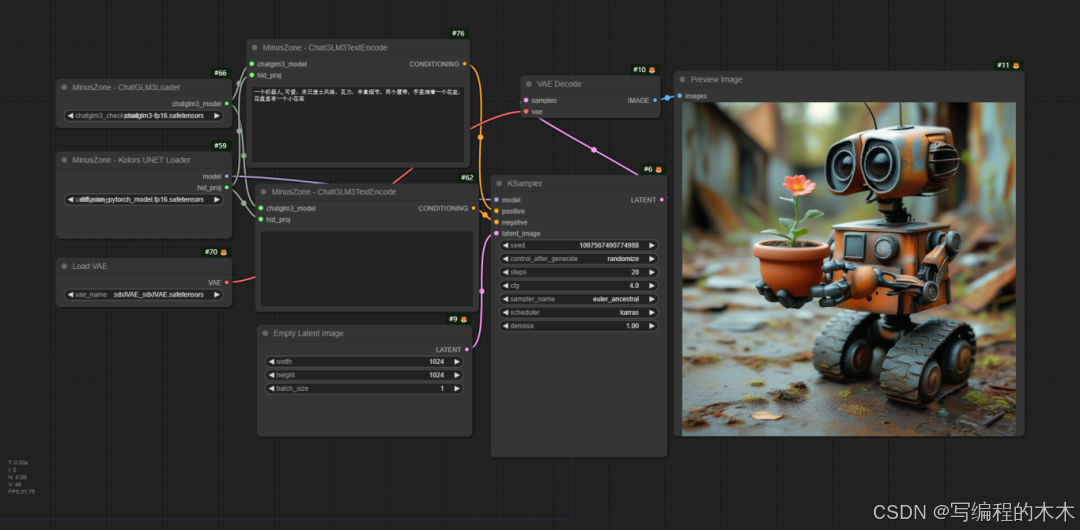This screenshot has width=1080, height=530.
Task: Click the empty negative prompt text area
Action: [x=366, y=268]
